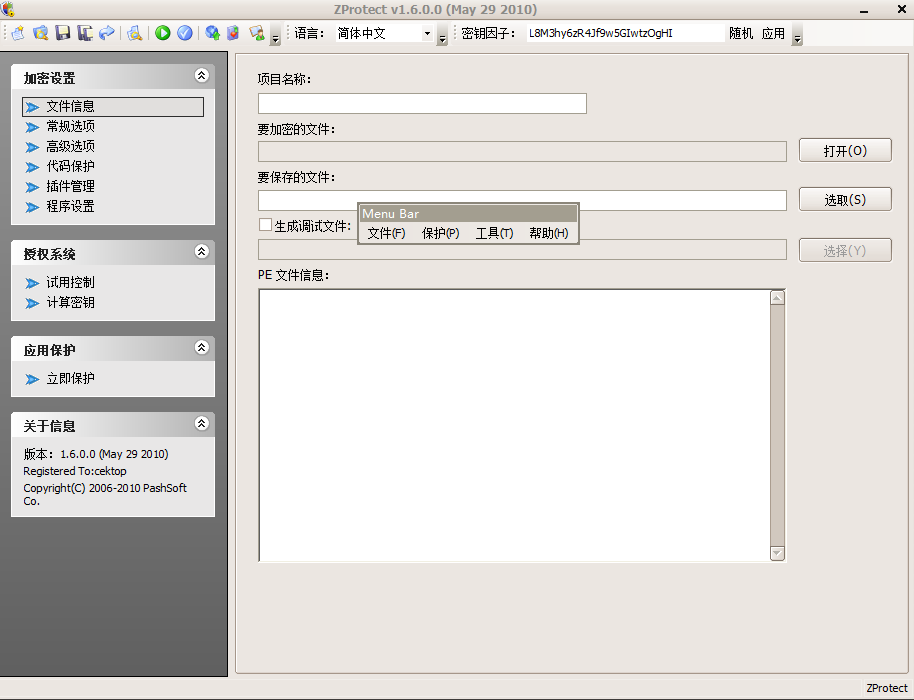Collapse the 加密设置 panel

coord(201,76)
